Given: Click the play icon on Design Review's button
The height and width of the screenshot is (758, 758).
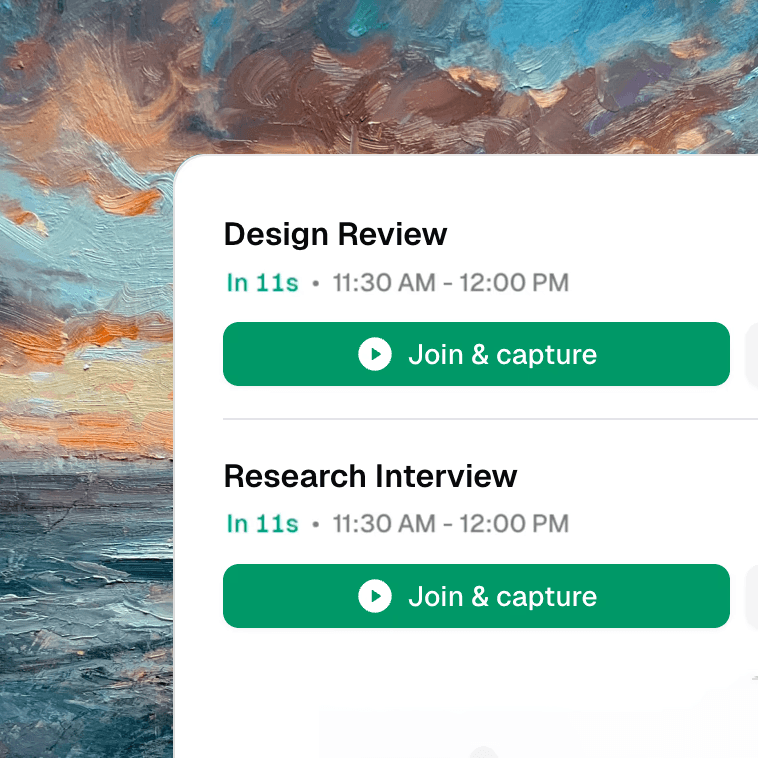Looking at the screenshot, I should click(x=375, y=354).
